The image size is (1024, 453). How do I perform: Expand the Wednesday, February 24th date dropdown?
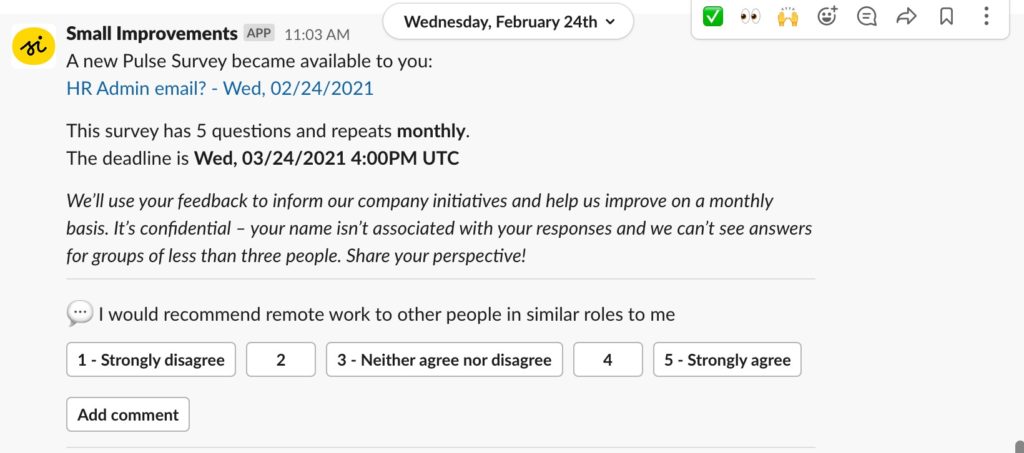click(509, 21)
